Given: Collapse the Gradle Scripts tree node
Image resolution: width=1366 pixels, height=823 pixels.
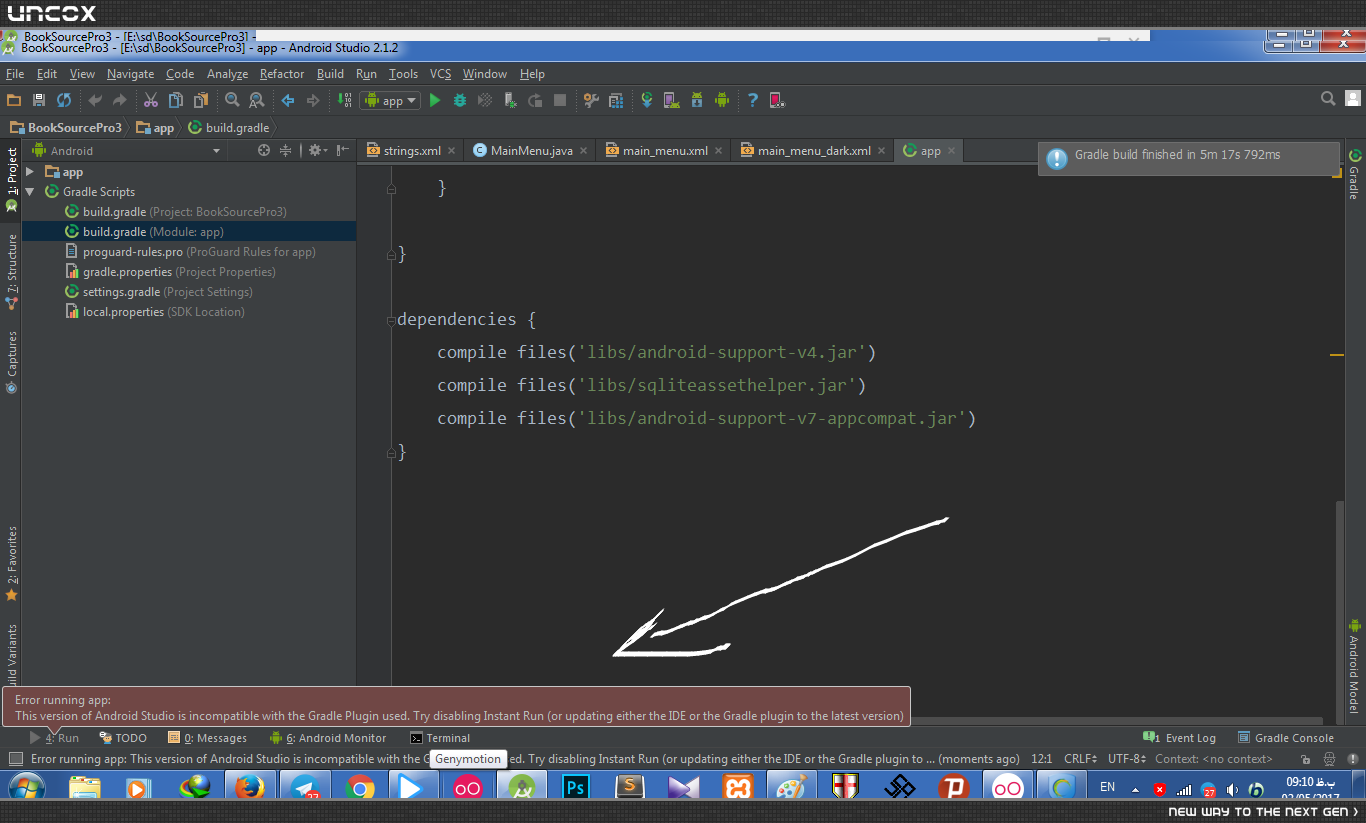Looking at the screenshot, I should 30,192.
